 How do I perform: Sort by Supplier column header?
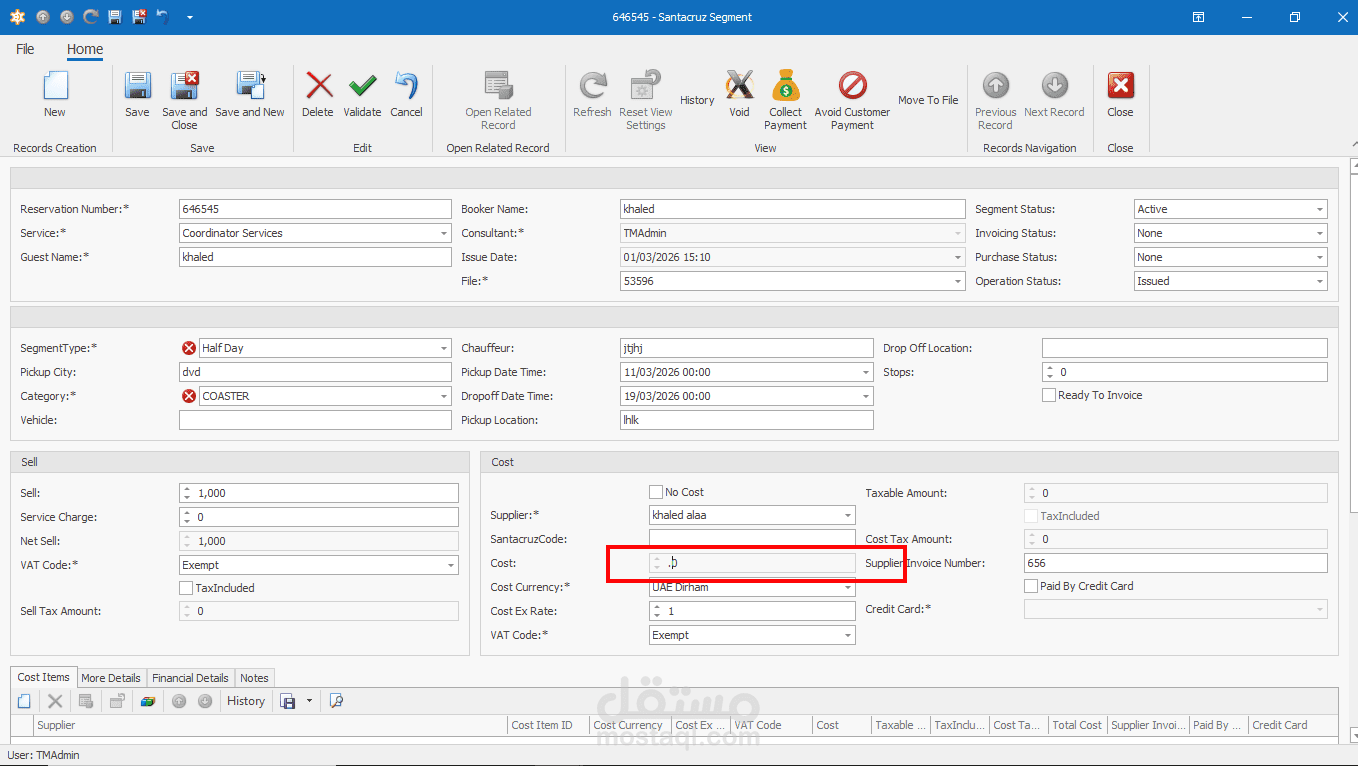coord(270,725)
